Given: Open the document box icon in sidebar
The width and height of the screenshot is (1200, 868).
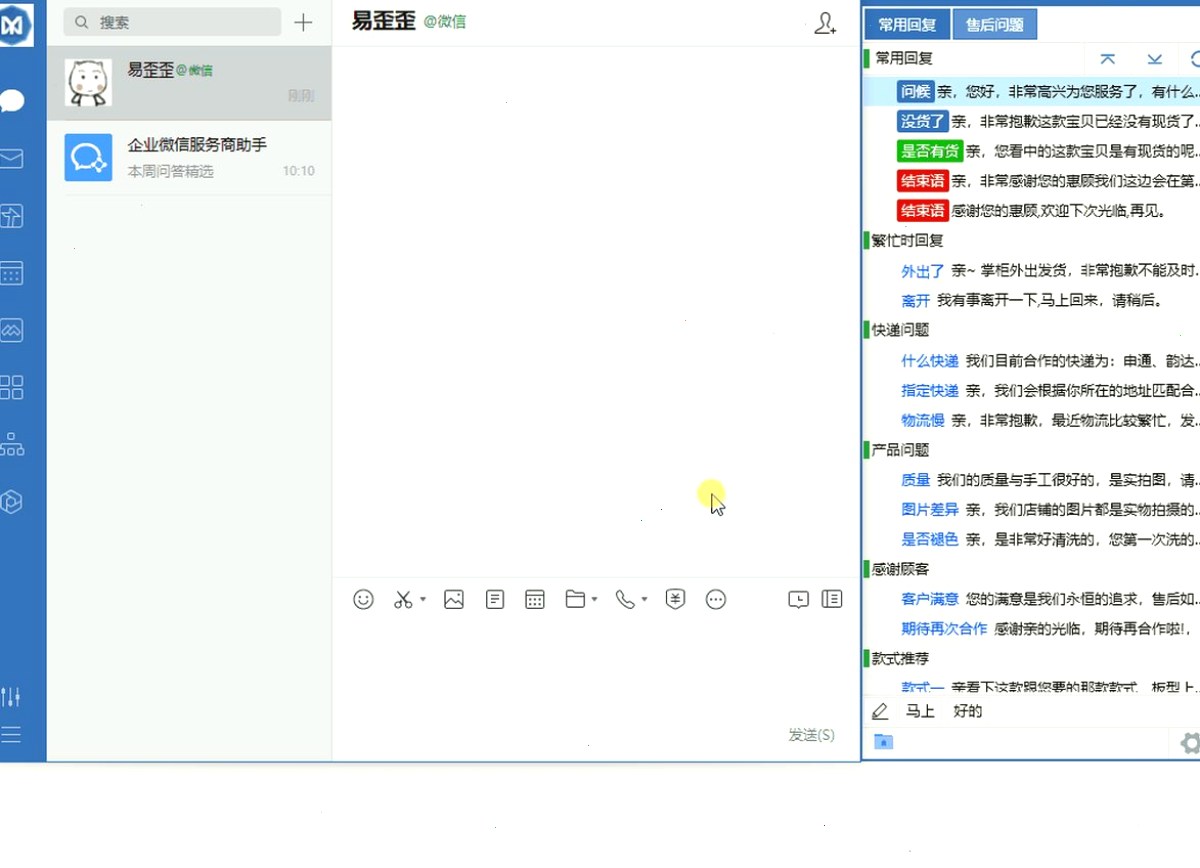Looking at the screenshot, I should point(12,216).
